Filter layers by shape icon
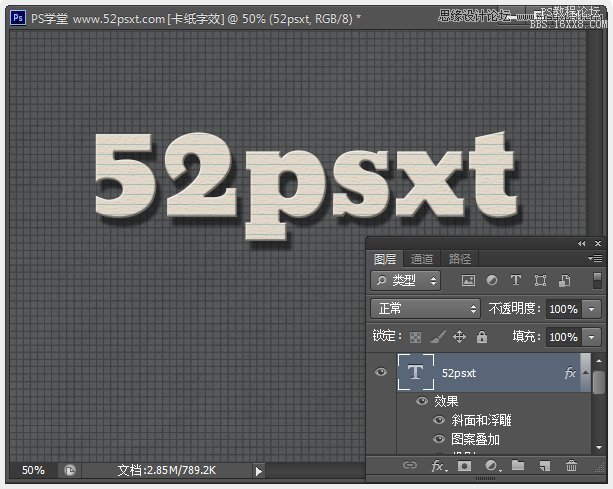 (x=540, y=280)
